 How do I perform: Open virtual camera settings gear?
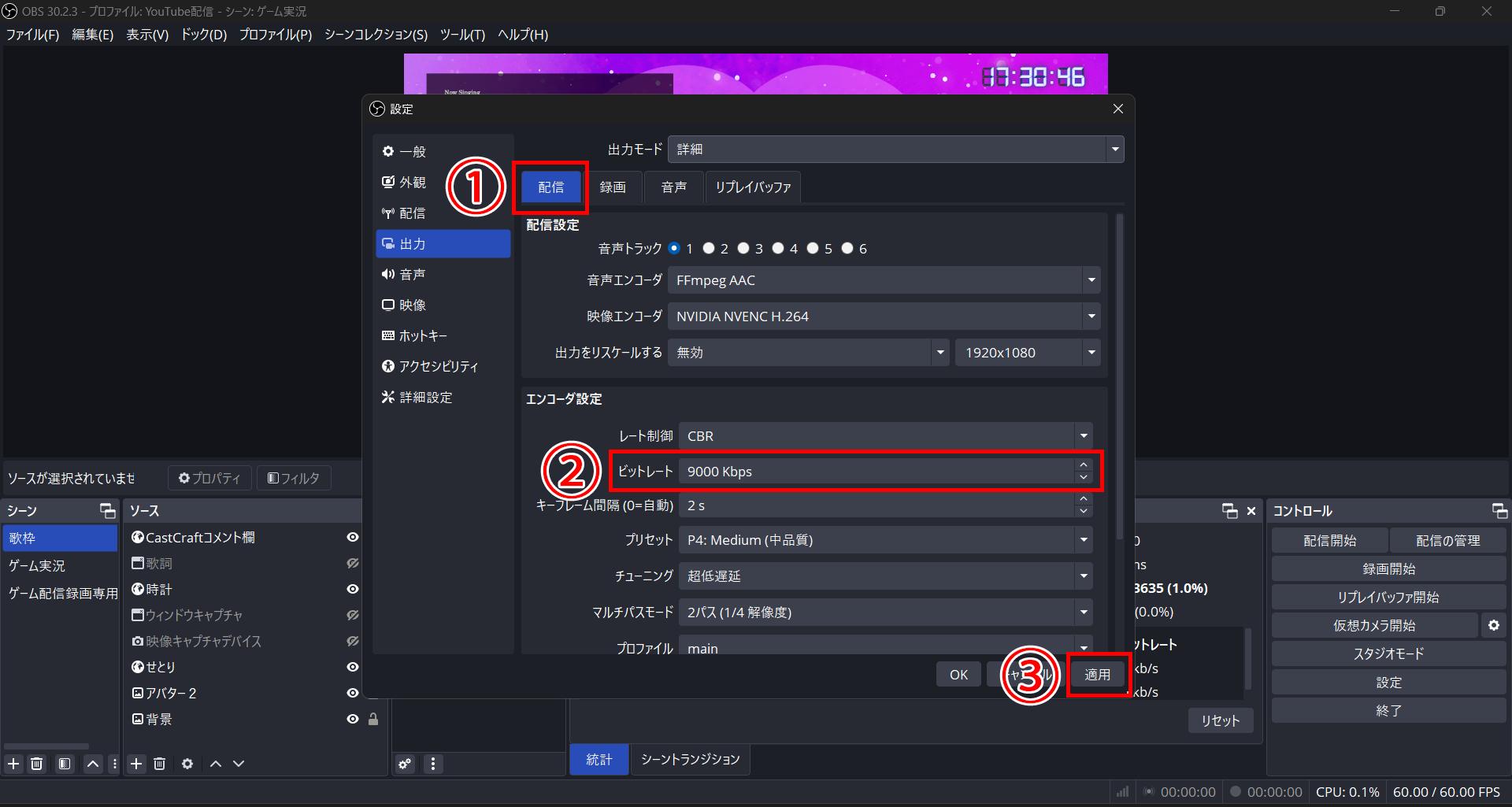coord(1494,625)
